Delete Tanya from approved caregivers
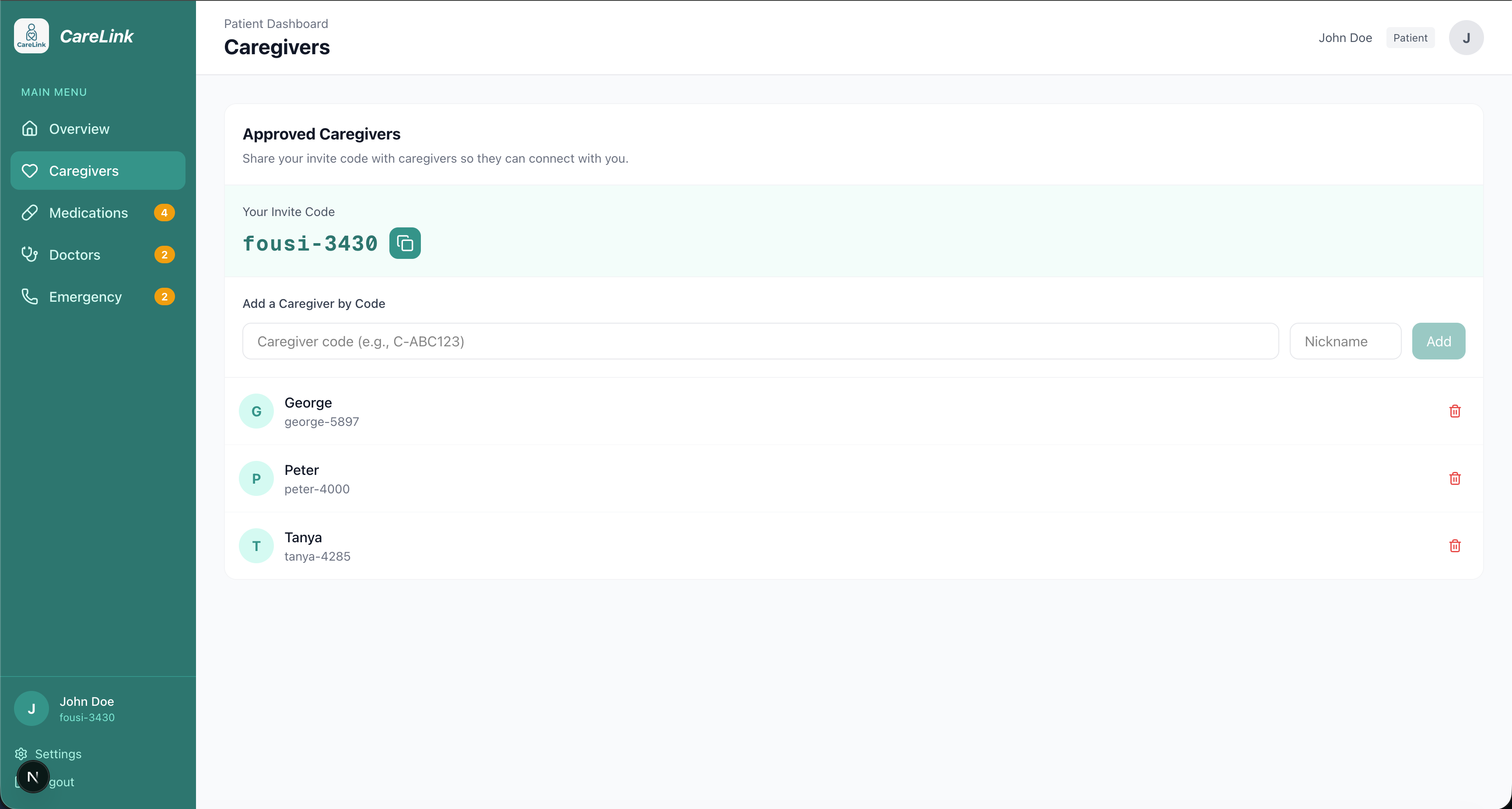The width and height of the screenshot is (1512, 809). (1455, 546)
